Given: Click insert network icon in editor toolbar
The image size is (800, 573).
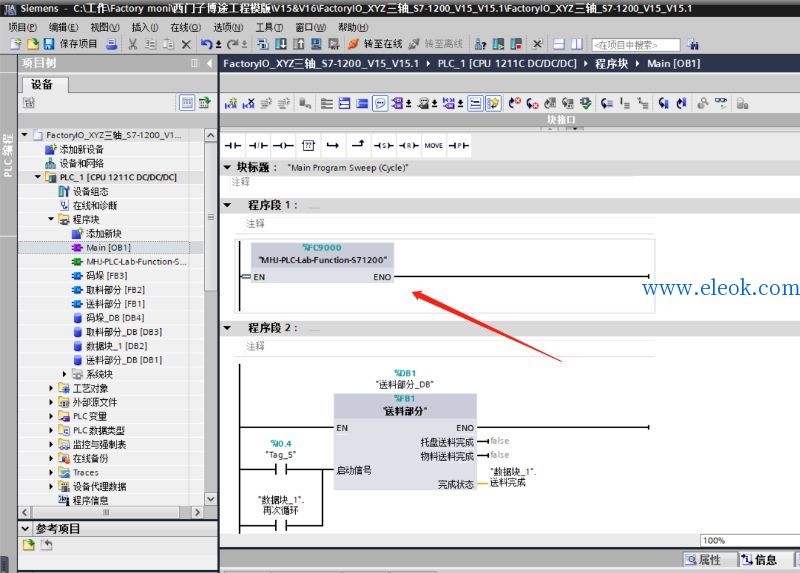Looking at the screenshot, I should point(231,104).
